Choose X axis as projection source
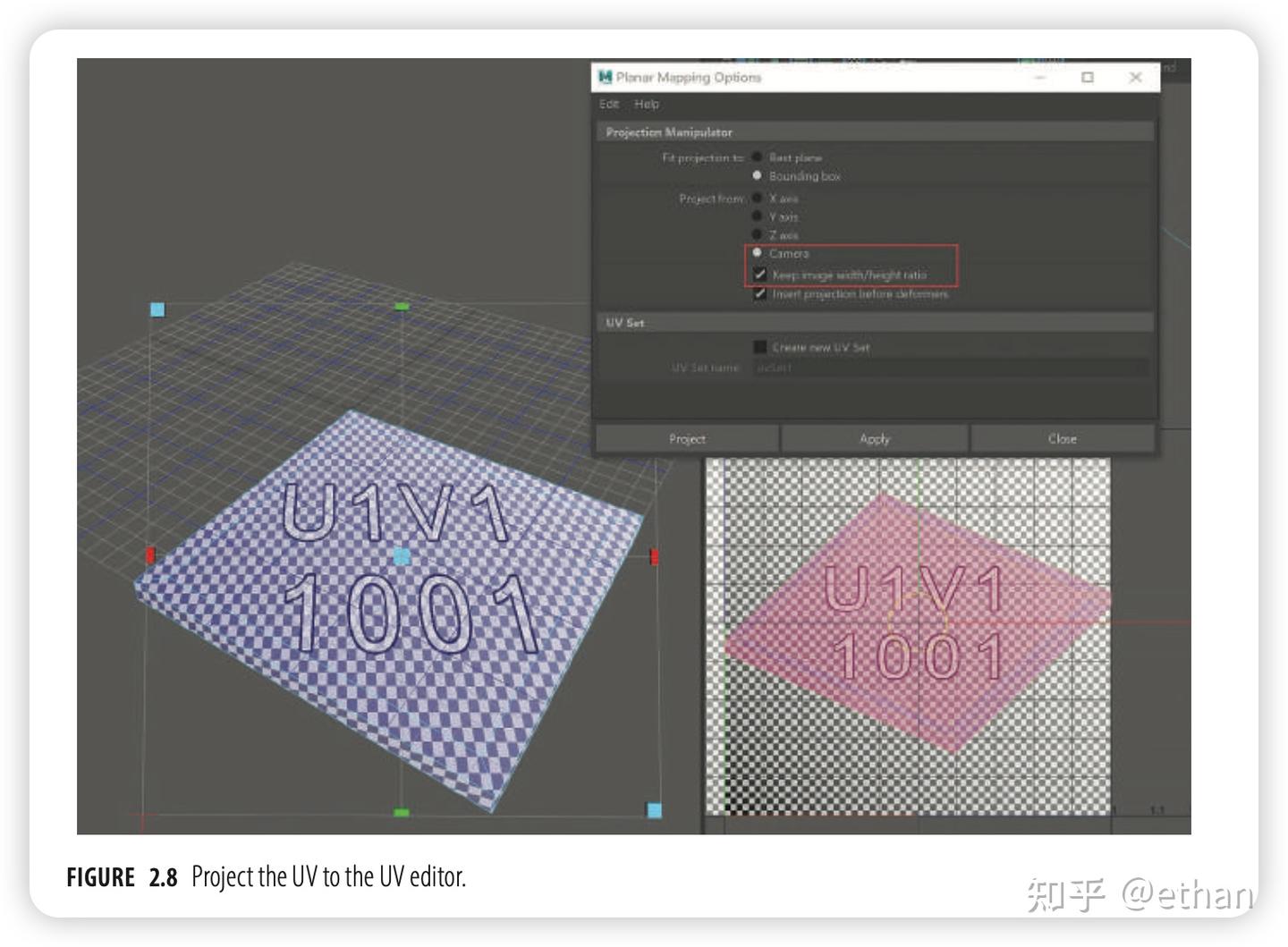This screenshot has width=1288, height=947. click(x=757, y=198)
